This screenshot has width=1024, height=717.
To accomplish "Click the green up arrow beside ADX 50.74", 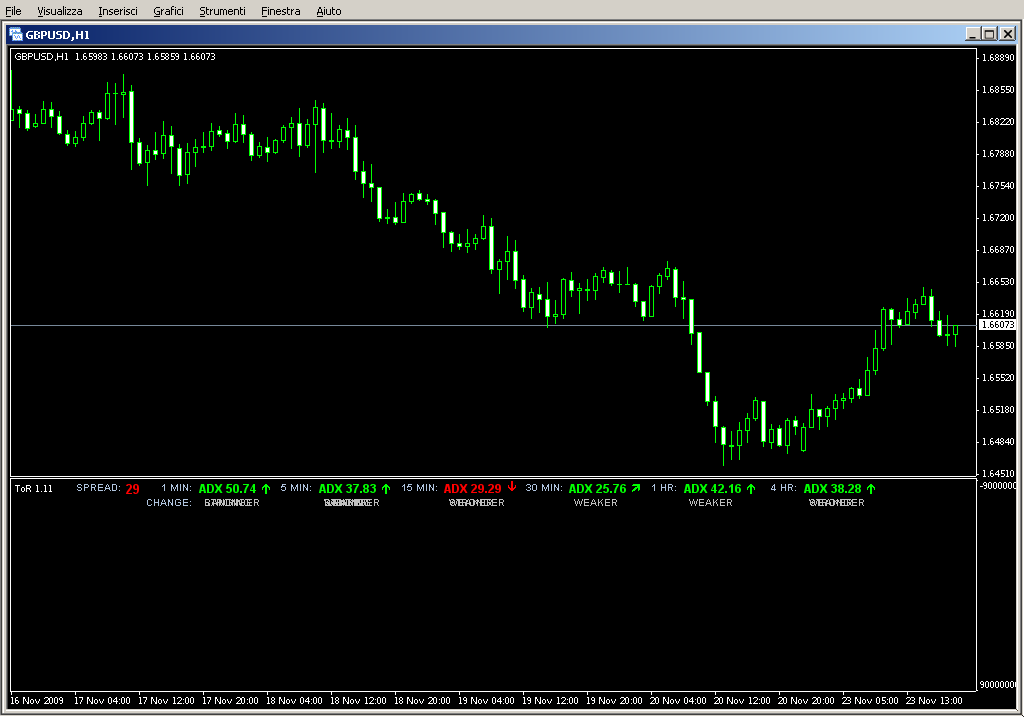I will (266, 489).
